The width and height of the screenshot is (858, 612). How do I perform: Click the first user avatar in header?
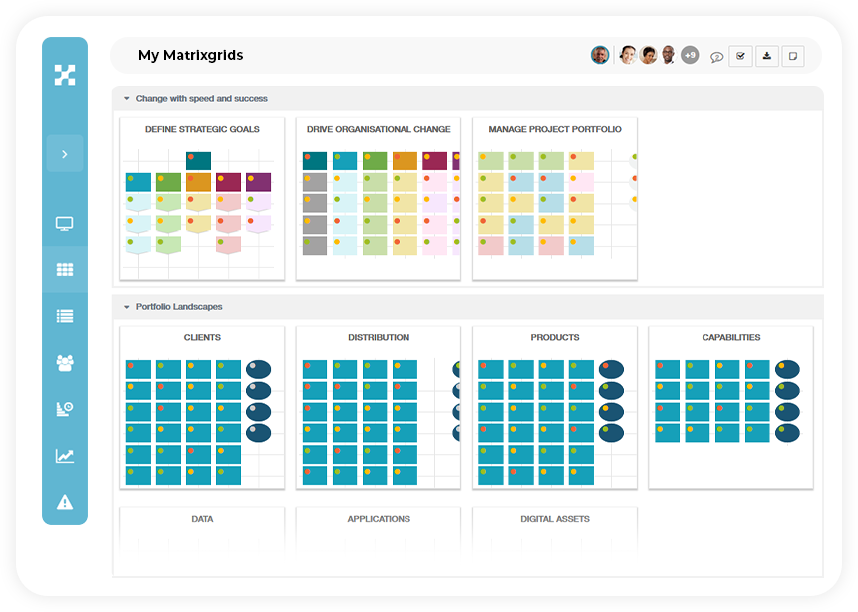tap(600, 55)
